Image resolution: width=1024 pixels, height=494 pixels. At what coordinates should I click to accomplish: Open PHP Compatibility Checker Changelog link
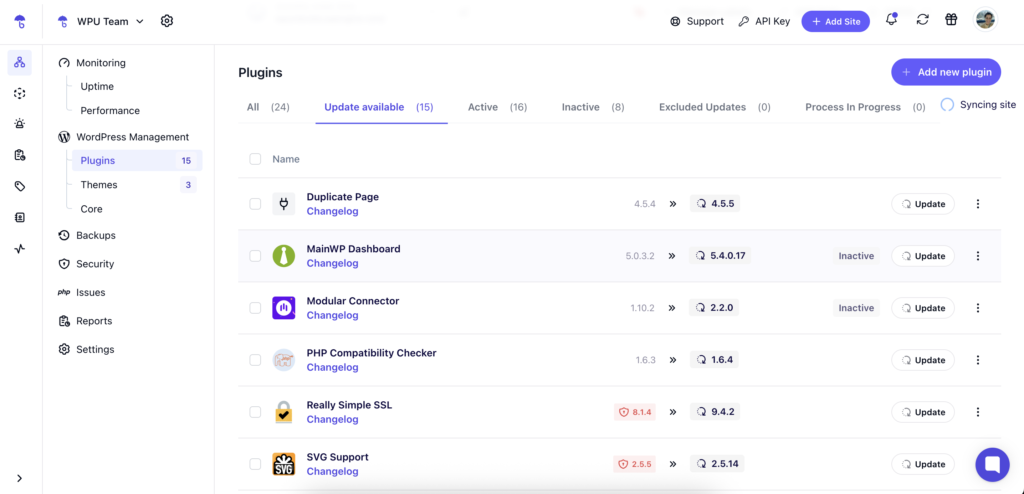332,367
